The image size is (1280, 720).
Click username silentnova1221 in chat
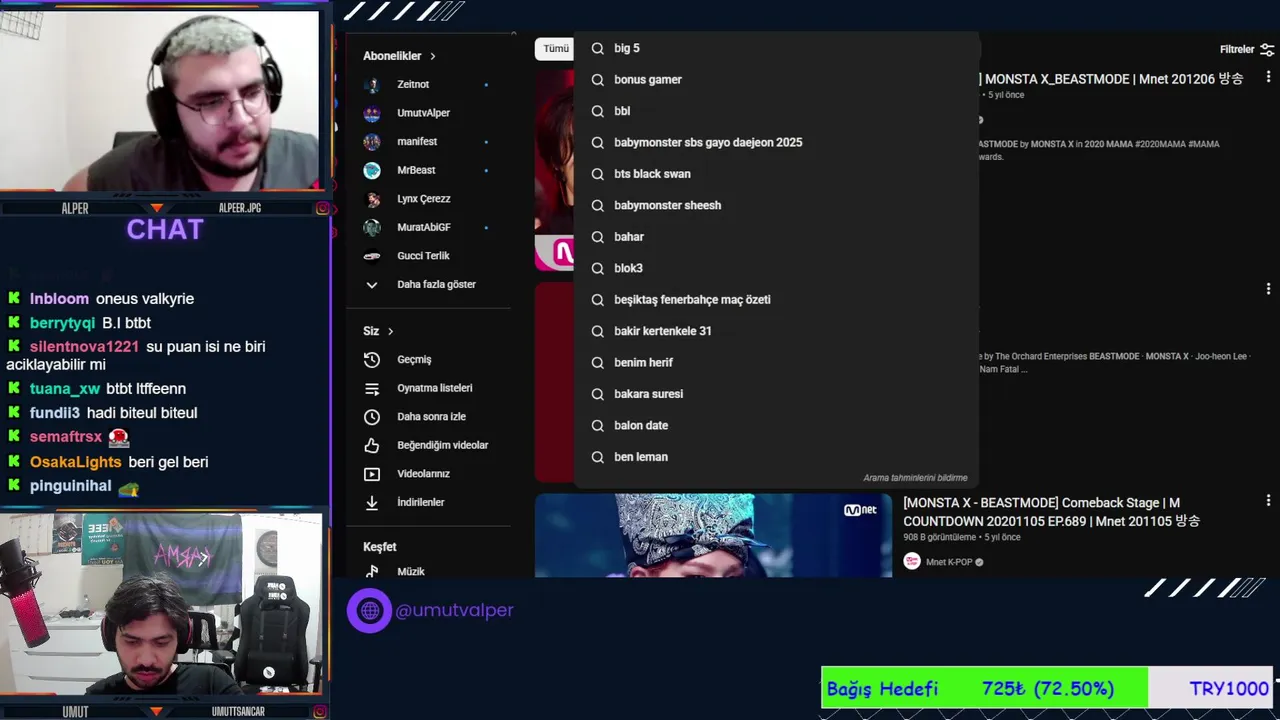[x=84, y=347]
